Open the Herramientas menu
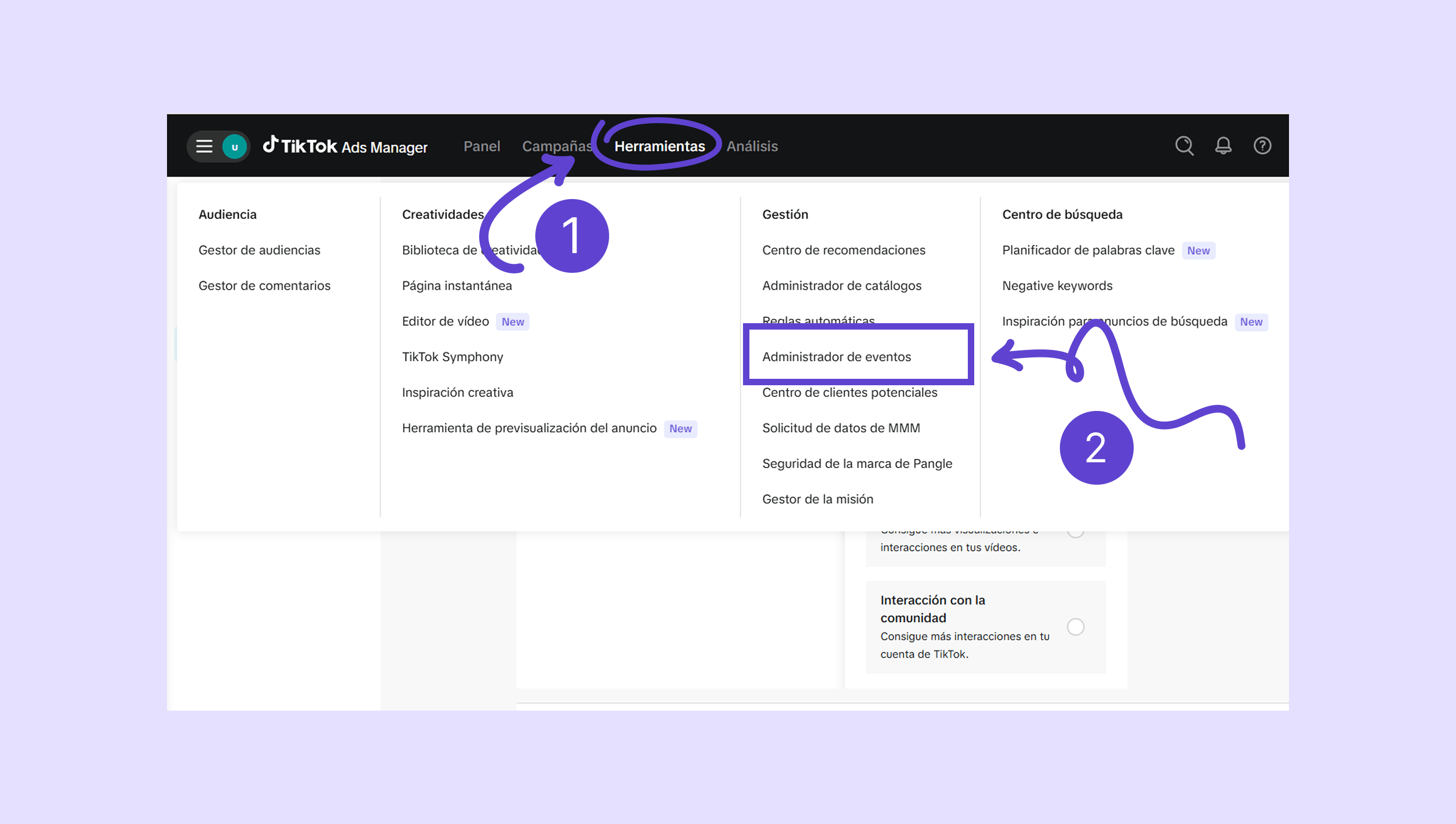Screen dimensions: 1456x824 tap(659, 147)
